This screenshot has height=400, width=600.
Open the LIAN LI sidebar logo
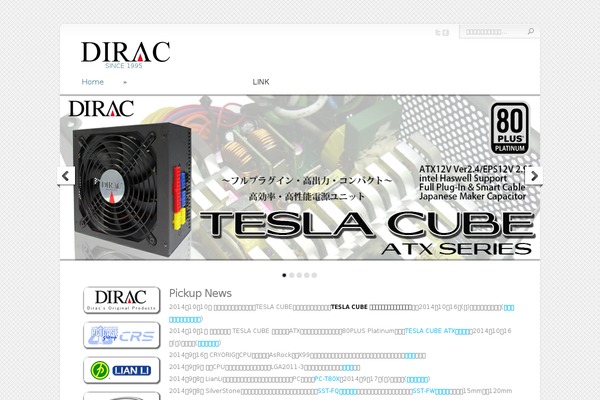click(121, 371)
